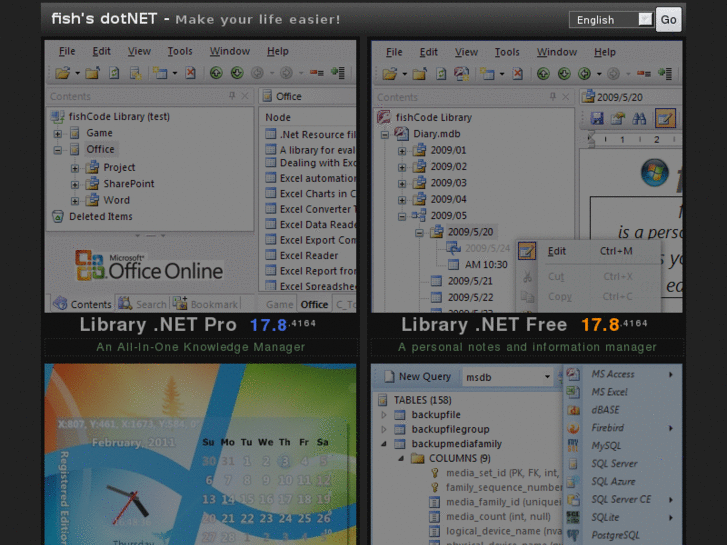Expand the 2009/03 folder node
Image resolution: width=727 pixels, height=545 pixels.
click(402, 184)
